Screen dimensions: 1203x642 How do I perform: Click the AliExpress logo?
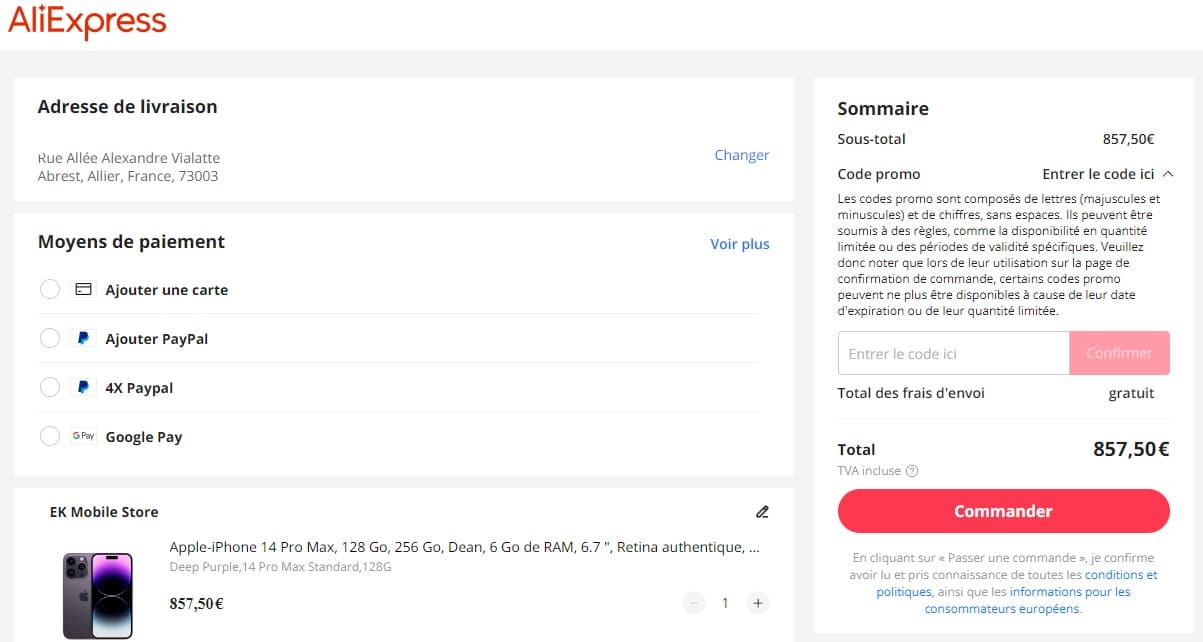[87, 22]
